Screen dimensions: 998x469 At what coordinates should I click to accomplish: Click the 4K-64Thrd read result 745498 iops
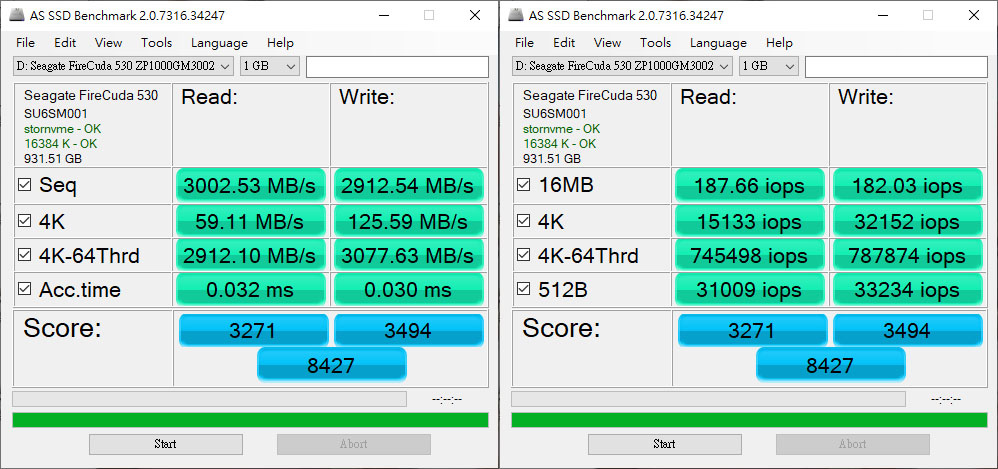click(749, 256)
